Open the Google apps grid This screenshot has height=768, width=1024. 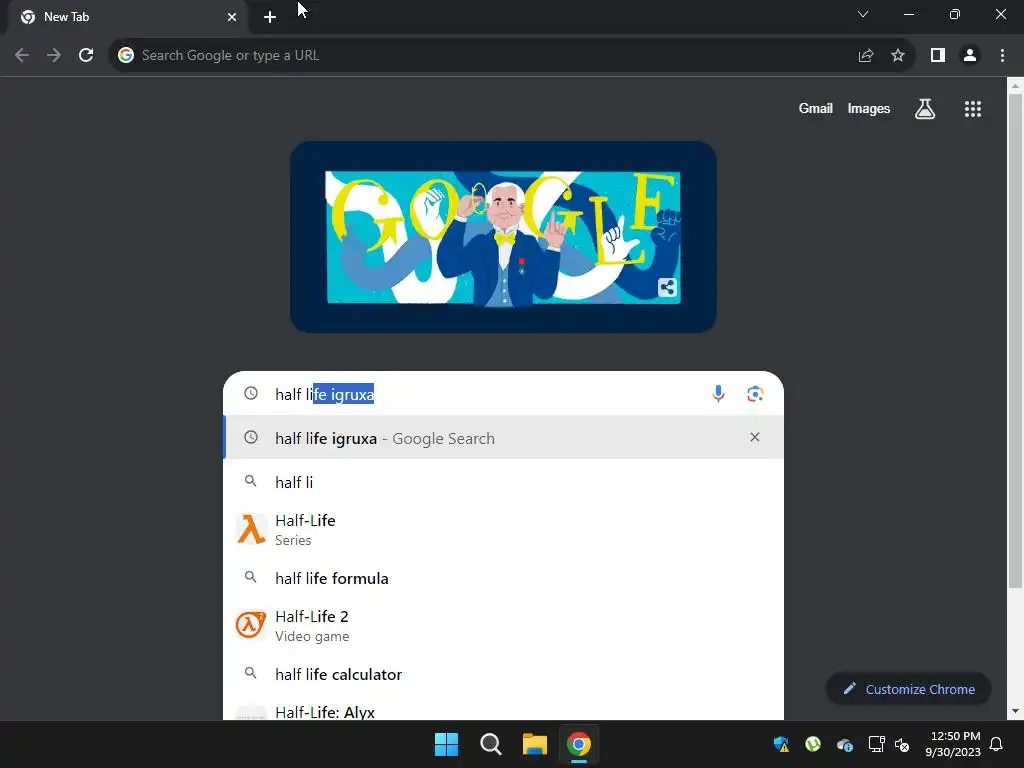[x=973, y=108]
